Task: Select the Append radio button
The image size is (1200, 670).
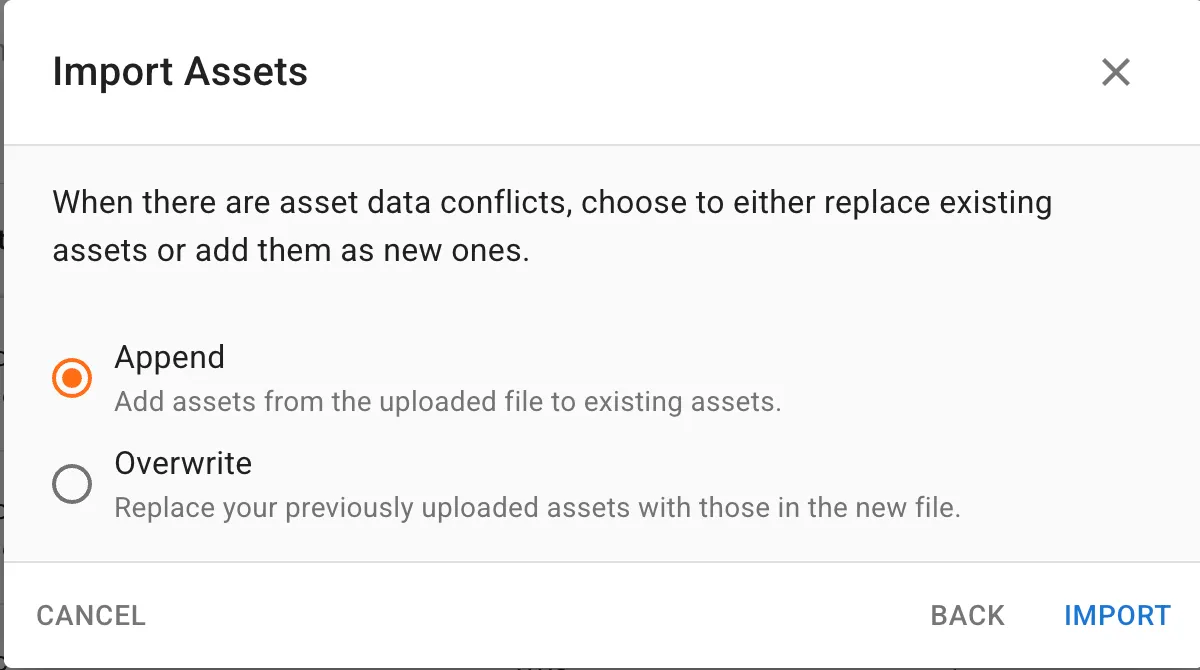Action: (72, 378)
